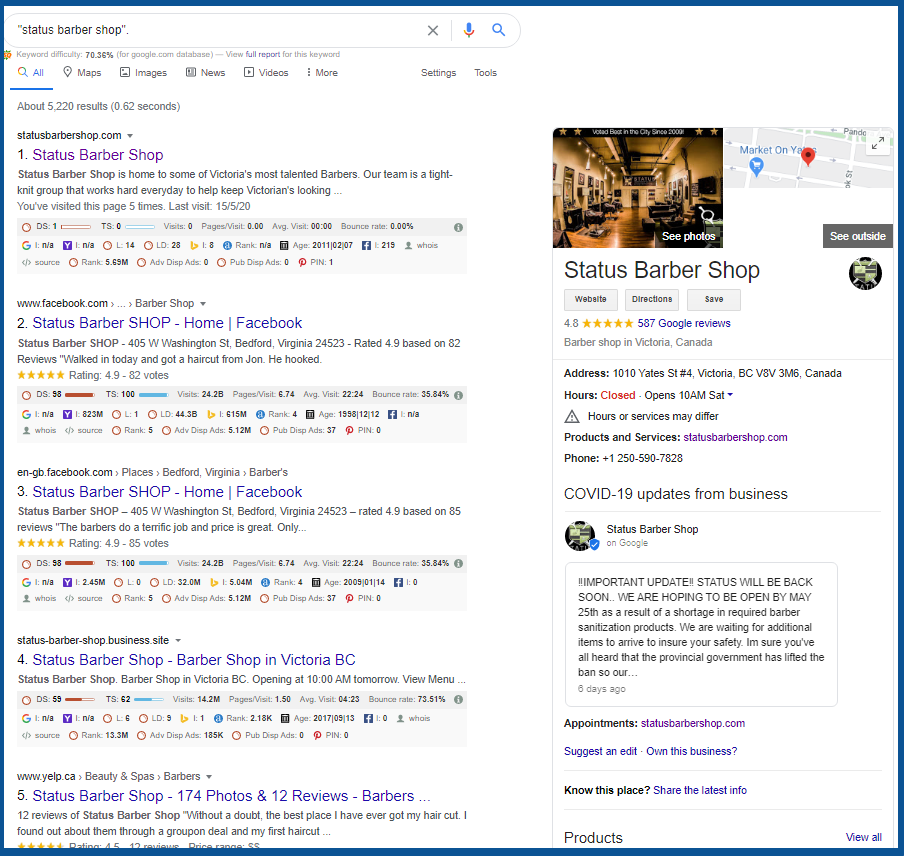Click the Age icon showing 2011|02|07

[x=284, y=246]
